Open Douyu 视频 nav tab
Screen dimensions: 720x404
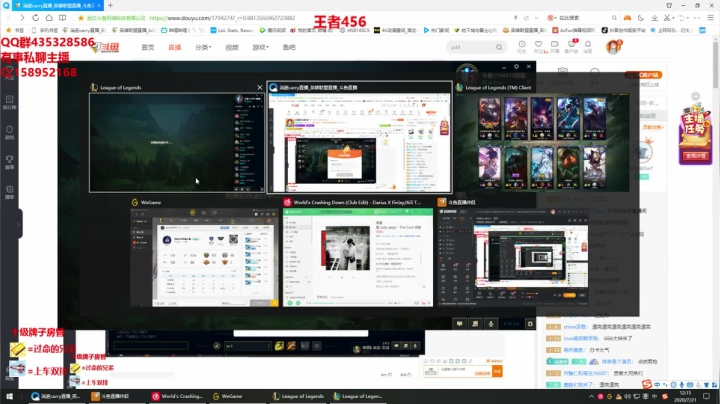coord(232,47)
